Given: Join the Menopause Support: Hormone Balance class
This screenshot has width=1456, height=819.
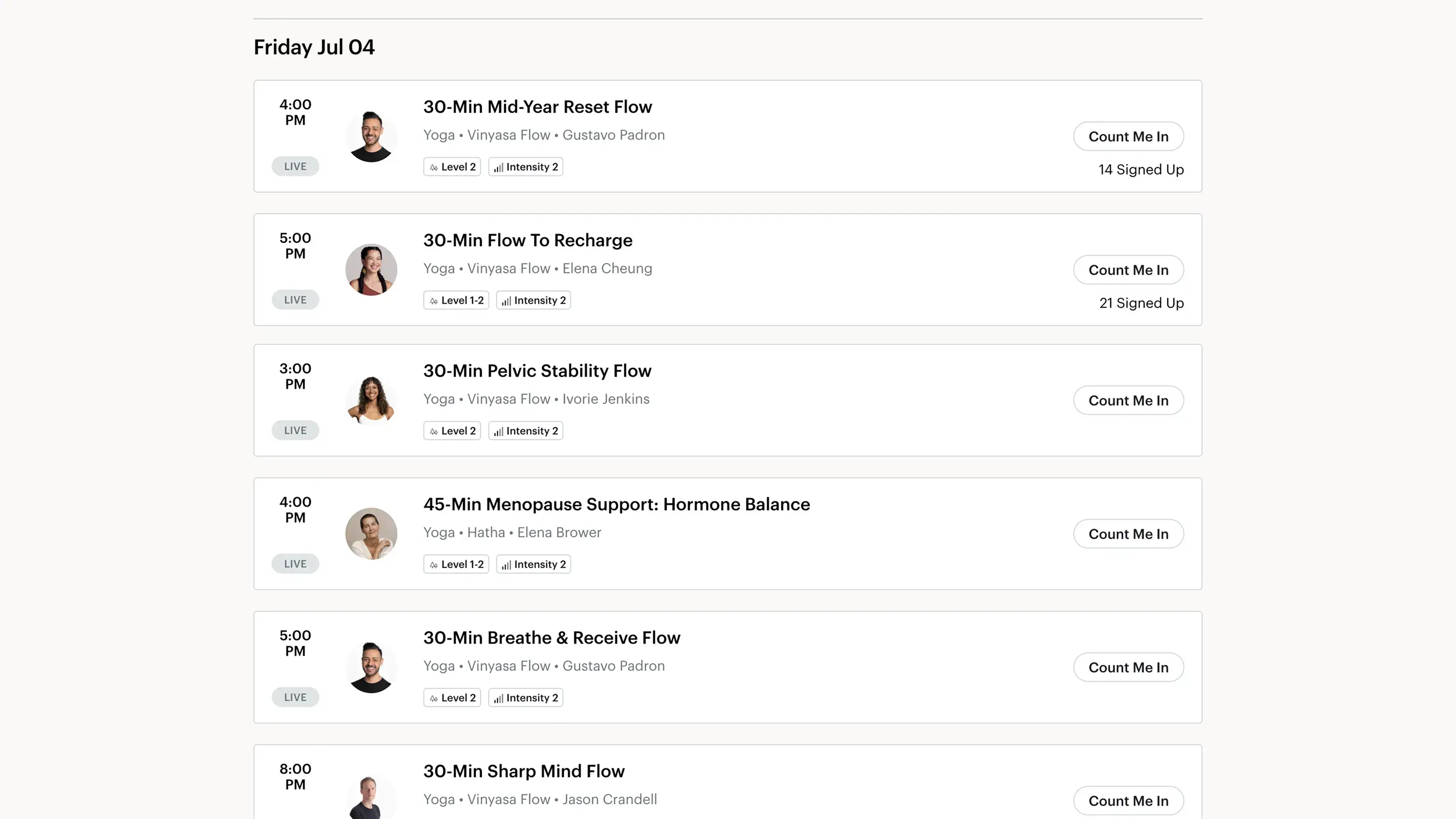Looking at the screenshot, I should click(x=1128, y=533).
